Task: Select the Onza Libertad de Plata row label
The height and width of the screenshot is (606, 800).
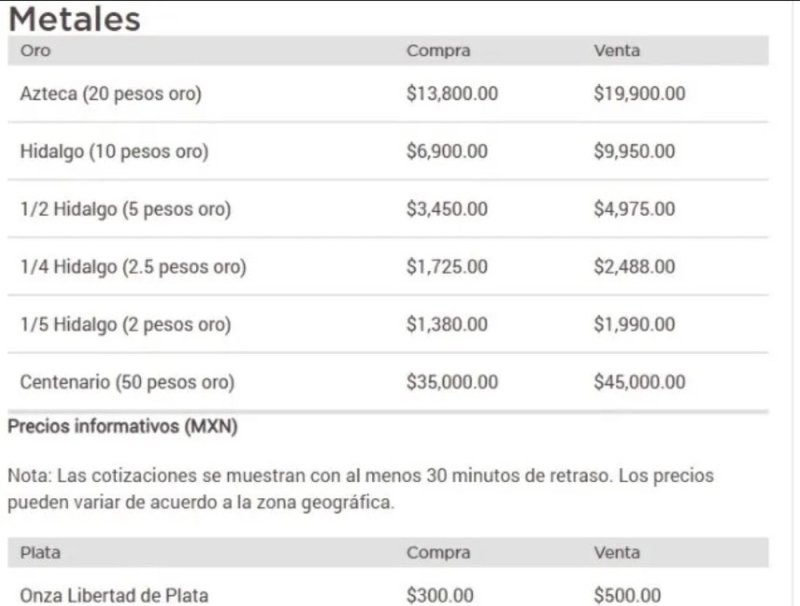Action: click(x=114, y=595)
